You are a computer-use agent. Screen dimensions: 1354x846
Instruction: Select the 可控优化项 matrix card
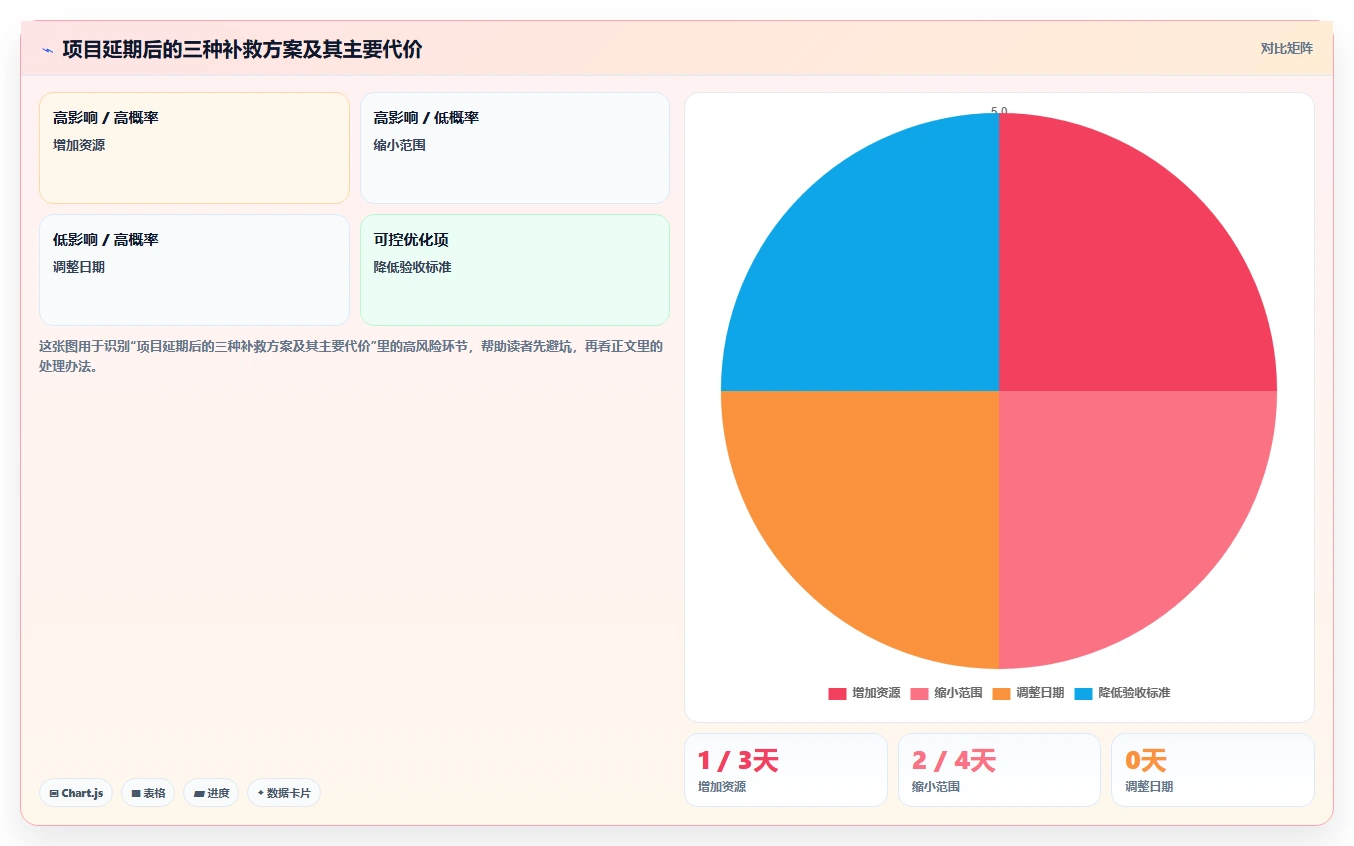pyautogui.click(x=515, y=270)
